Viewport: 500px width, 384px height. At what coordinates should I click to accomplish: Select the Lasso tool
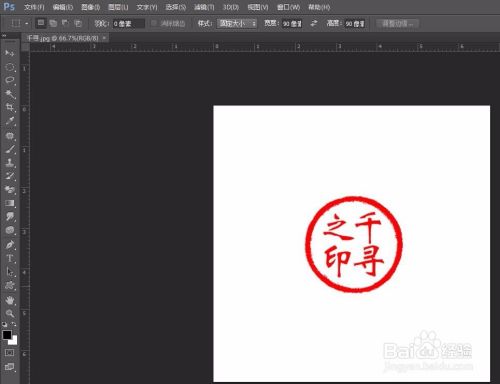point(10,80)
